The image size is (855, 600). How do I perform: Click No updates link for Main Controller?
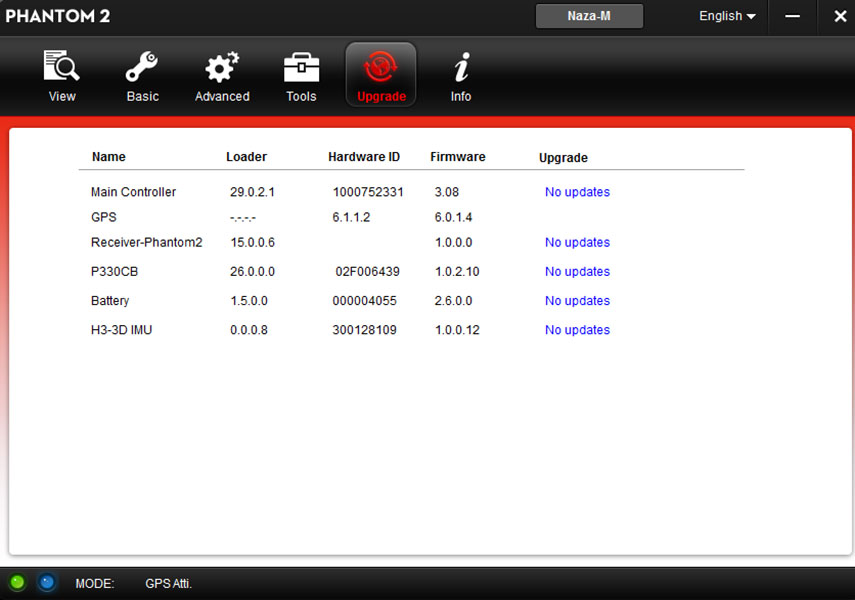pos(577,192)
